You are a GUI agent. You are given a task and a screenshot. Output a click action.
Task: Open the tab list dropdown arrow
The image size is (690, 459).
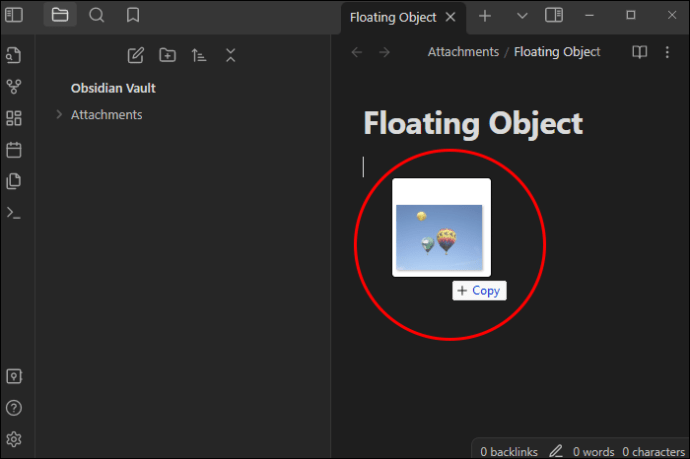click(x=522, y=16)
